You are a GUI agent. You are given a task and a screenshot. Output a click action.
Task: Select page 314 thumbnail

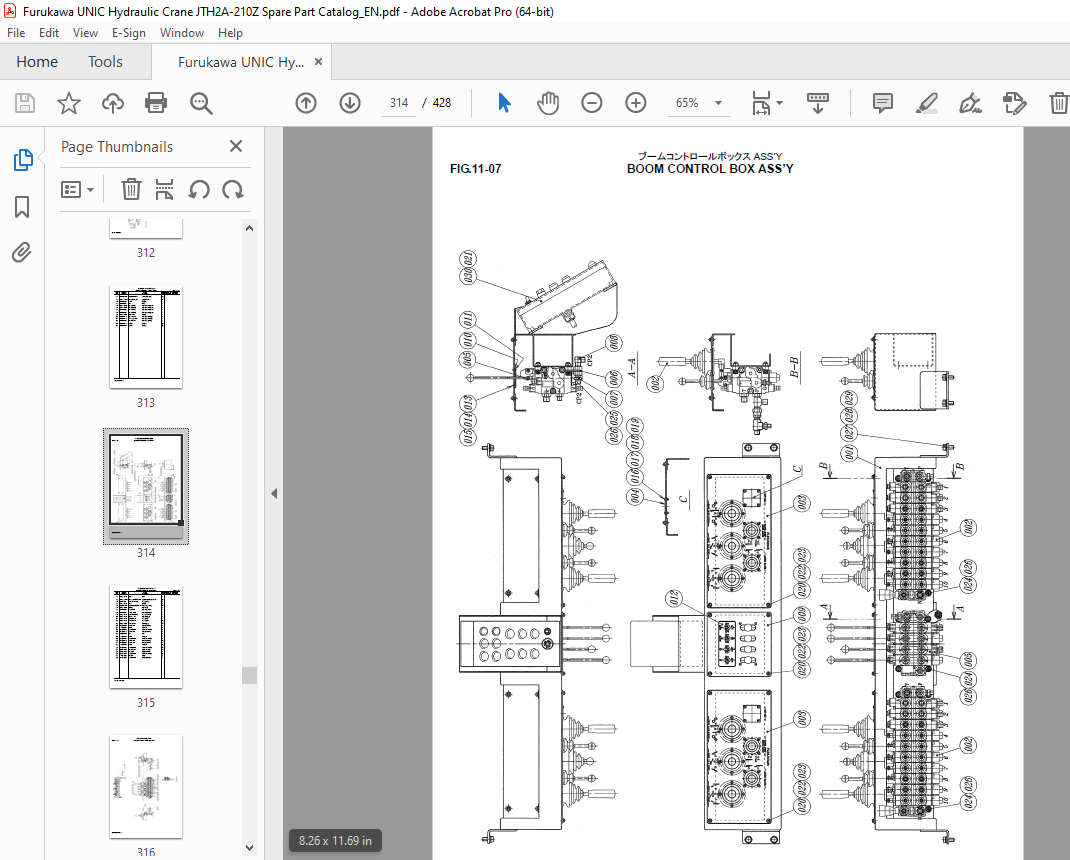(x=146, y=486)
